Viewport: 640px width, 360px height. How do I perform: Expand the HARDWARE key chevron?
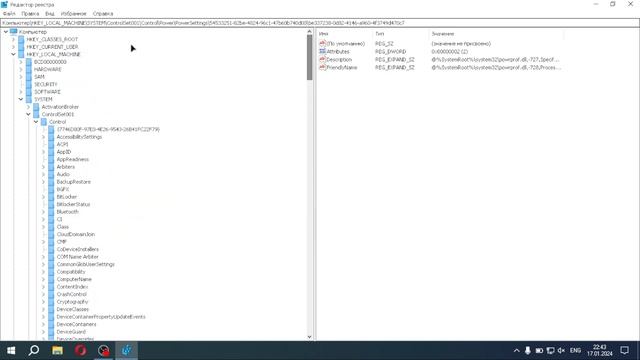click(21, 69)
